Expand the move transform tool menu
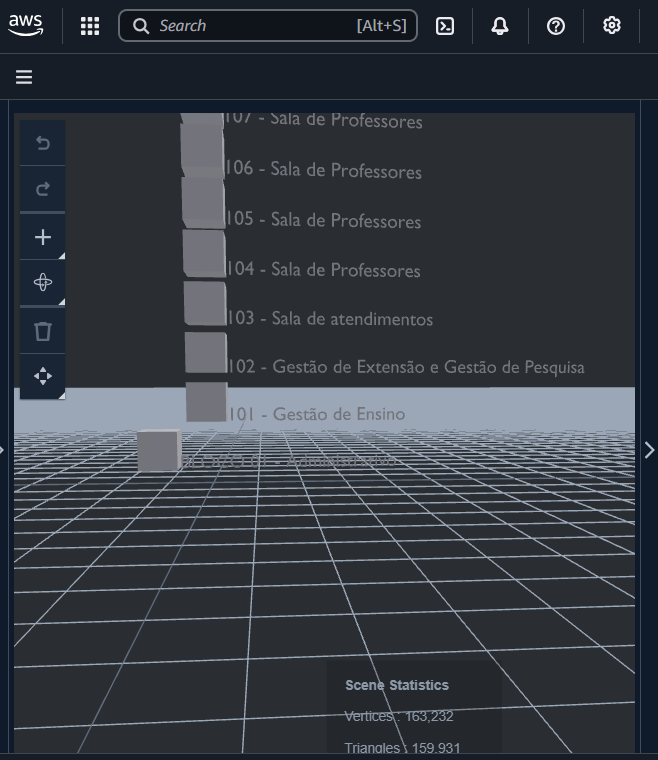This screenshot has height=760, width=658. pyautogui.click(x=43, y=376)
